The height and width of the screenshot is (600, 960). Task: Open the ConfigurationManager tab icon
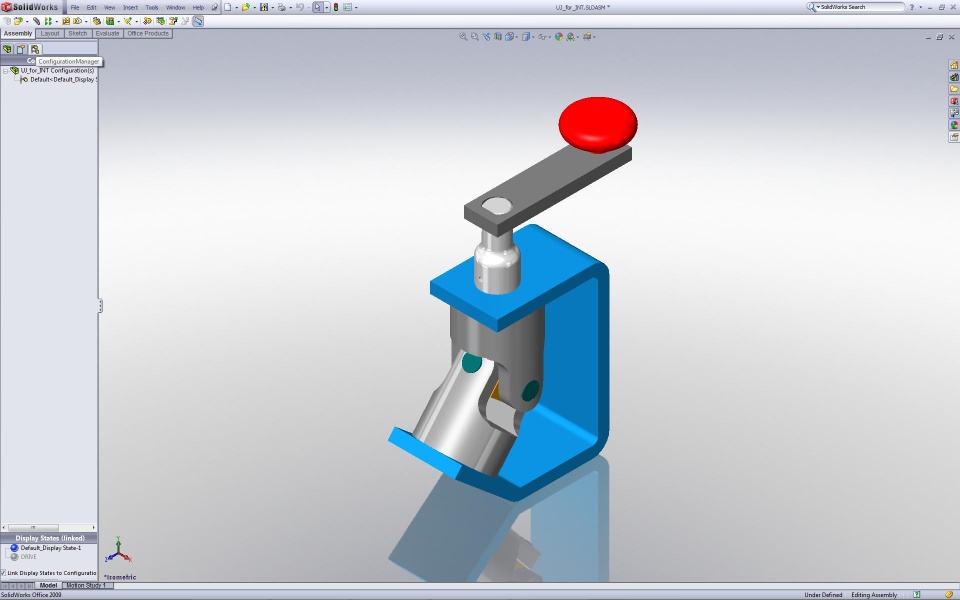(x=35, y=49)
